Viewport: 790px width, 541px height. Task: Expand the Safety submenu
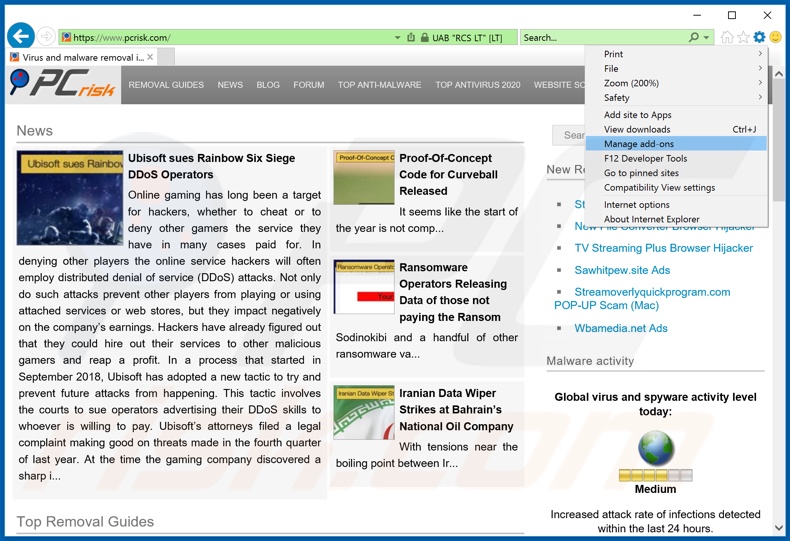point(676,98)
